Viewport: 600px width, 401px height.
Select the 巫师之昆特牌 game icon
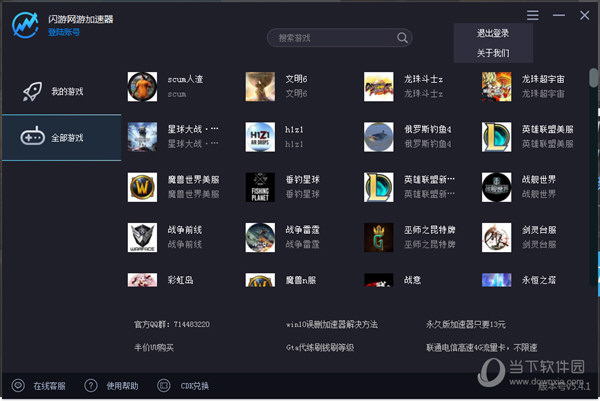378,238
